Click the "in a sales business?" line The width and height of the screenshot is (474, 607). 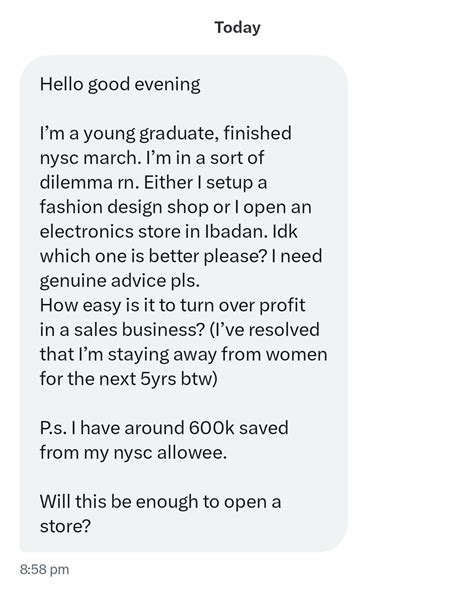pos(180,330)
